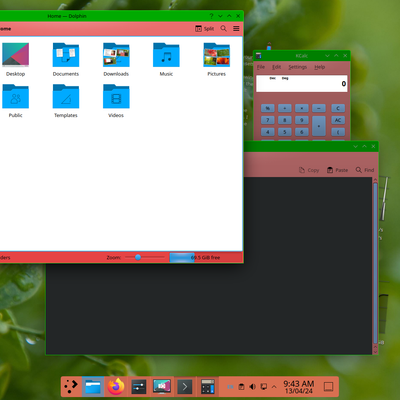Switch to Konsole from the taskbar
400x400 pixels.
[x=185, y=387]
